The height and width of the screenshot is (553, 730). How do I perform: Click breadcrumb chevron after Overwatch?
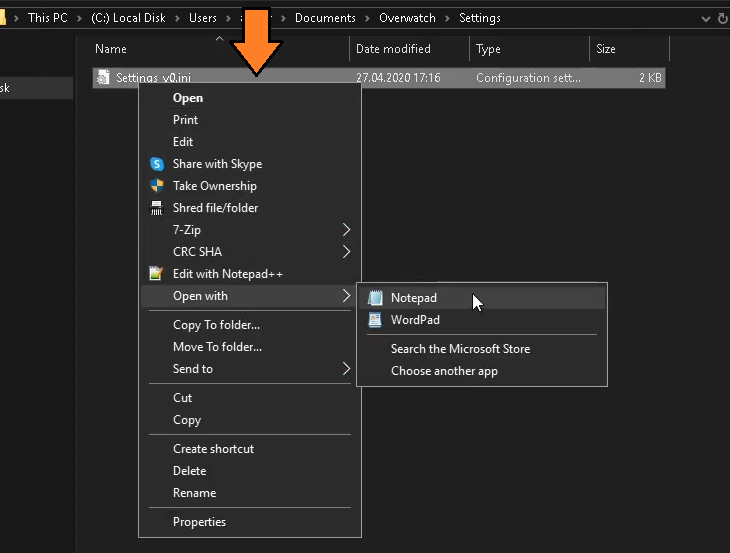447,18
